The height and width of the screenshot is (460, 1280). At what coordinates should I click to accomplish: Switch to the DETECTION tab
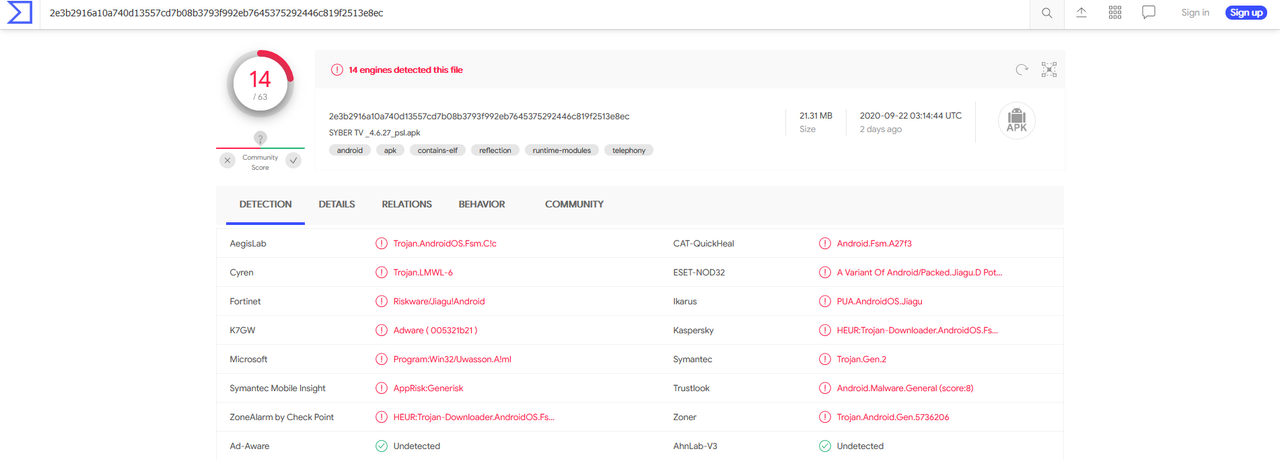click(x=265, y=204)
